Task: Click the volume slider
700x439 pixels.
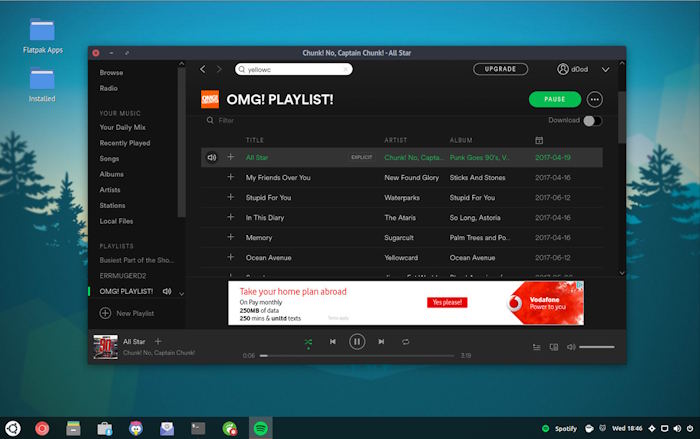Action: 596,347
